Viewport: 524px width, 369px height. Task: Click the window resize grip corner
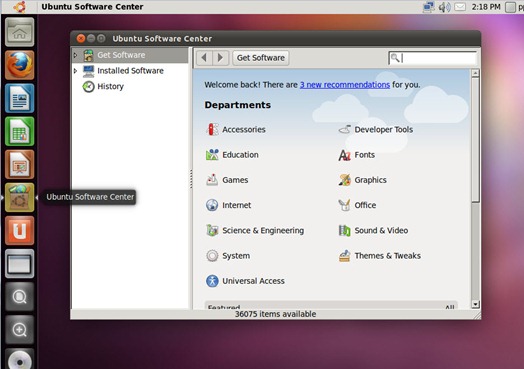pos(477,315)
